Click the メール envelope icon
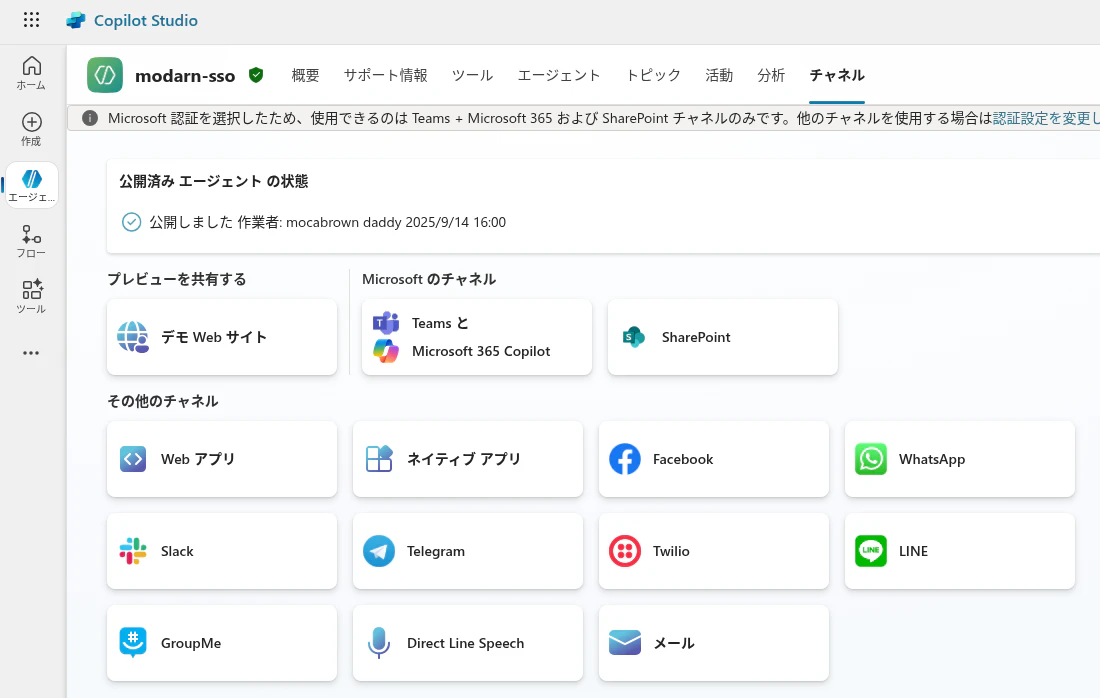 pos(625,643)
